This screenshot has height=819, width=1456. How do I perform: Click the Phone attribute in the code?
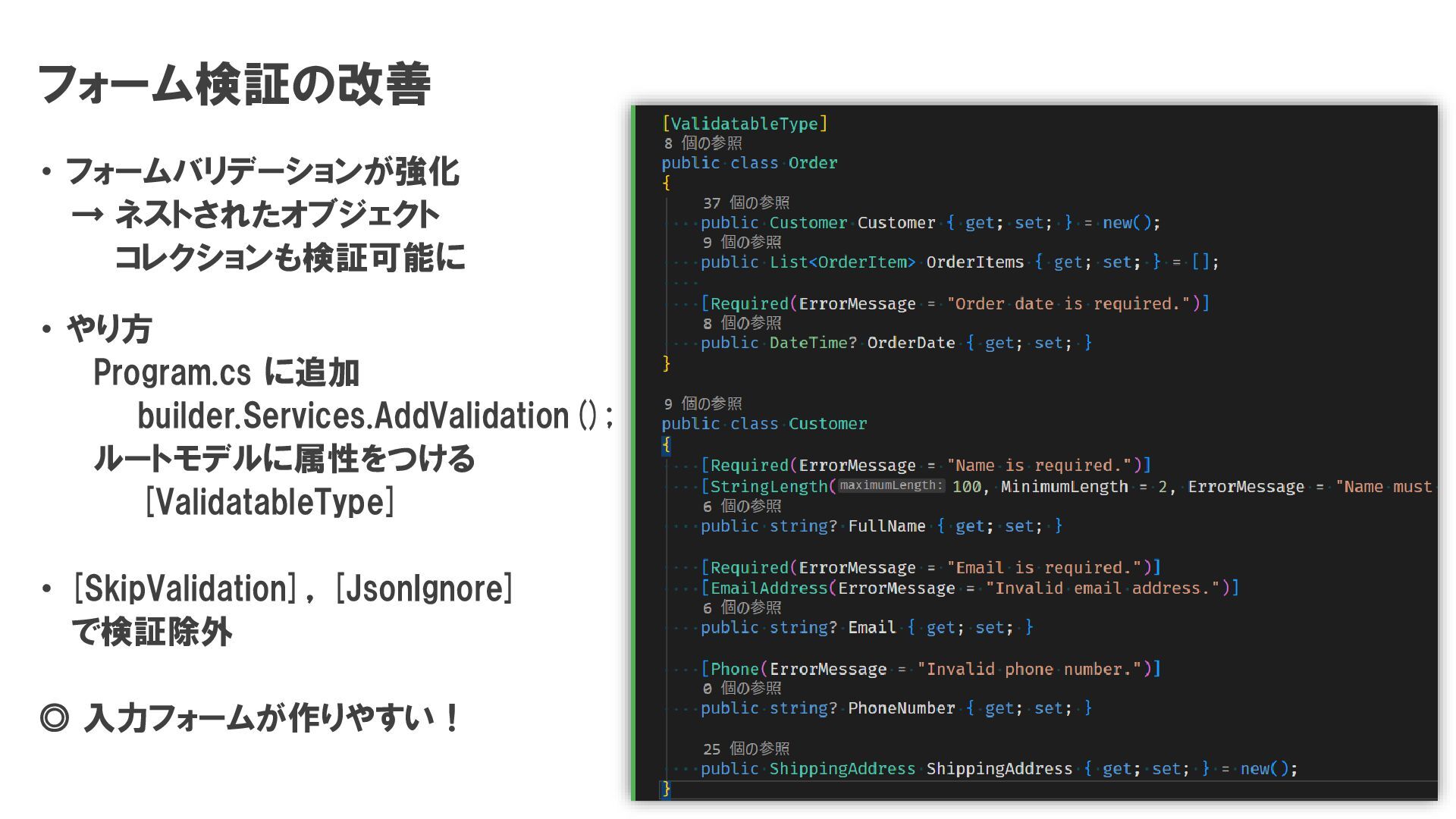point(734,670)
